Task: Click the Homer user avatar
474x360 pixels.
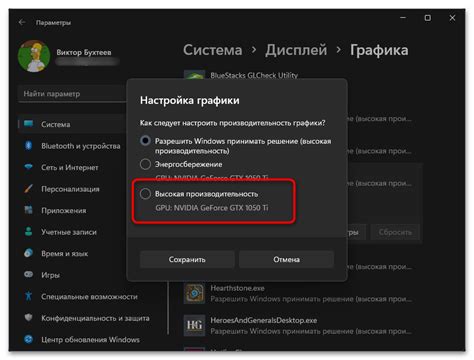Action: (x=34, y=56)
